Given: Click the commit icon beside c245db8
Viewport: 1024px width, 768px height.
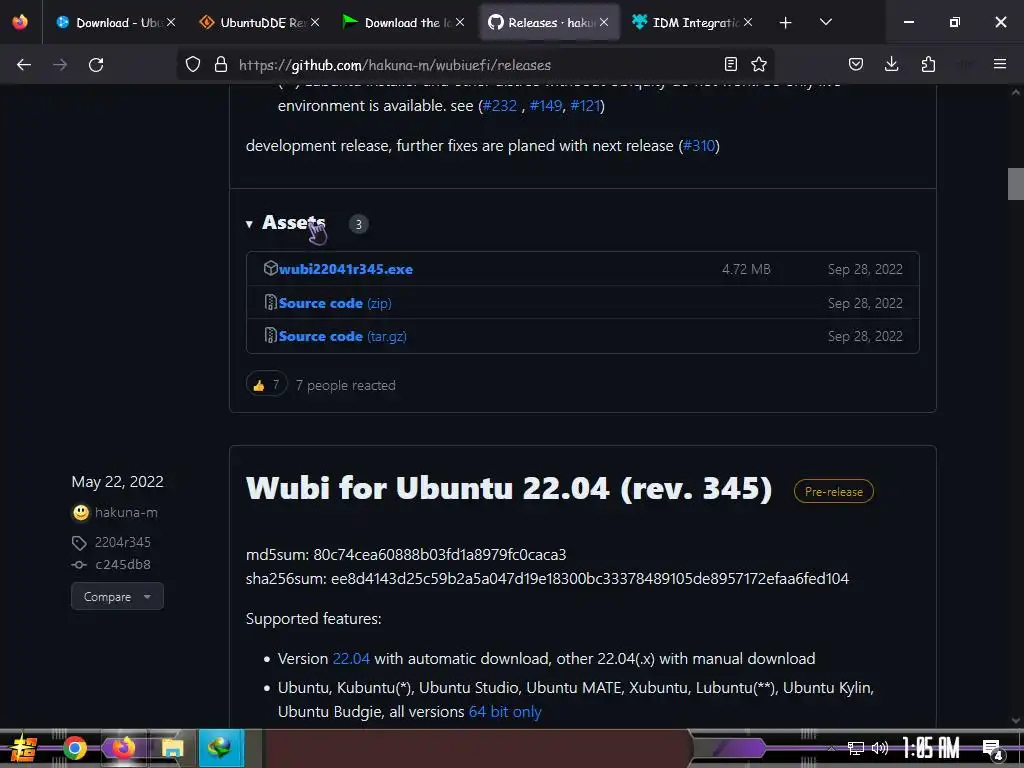Looking at the screenshot, I should (x=79, y=565).
